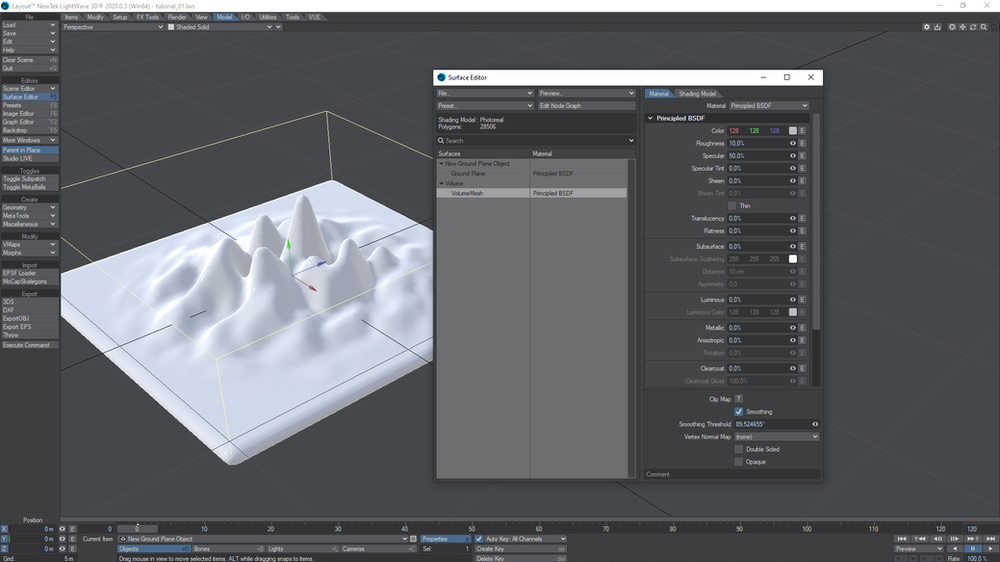1000x562 pixels.
Task: Toggle the Auto Key checkbox
Action: click(x=479, y=539)
